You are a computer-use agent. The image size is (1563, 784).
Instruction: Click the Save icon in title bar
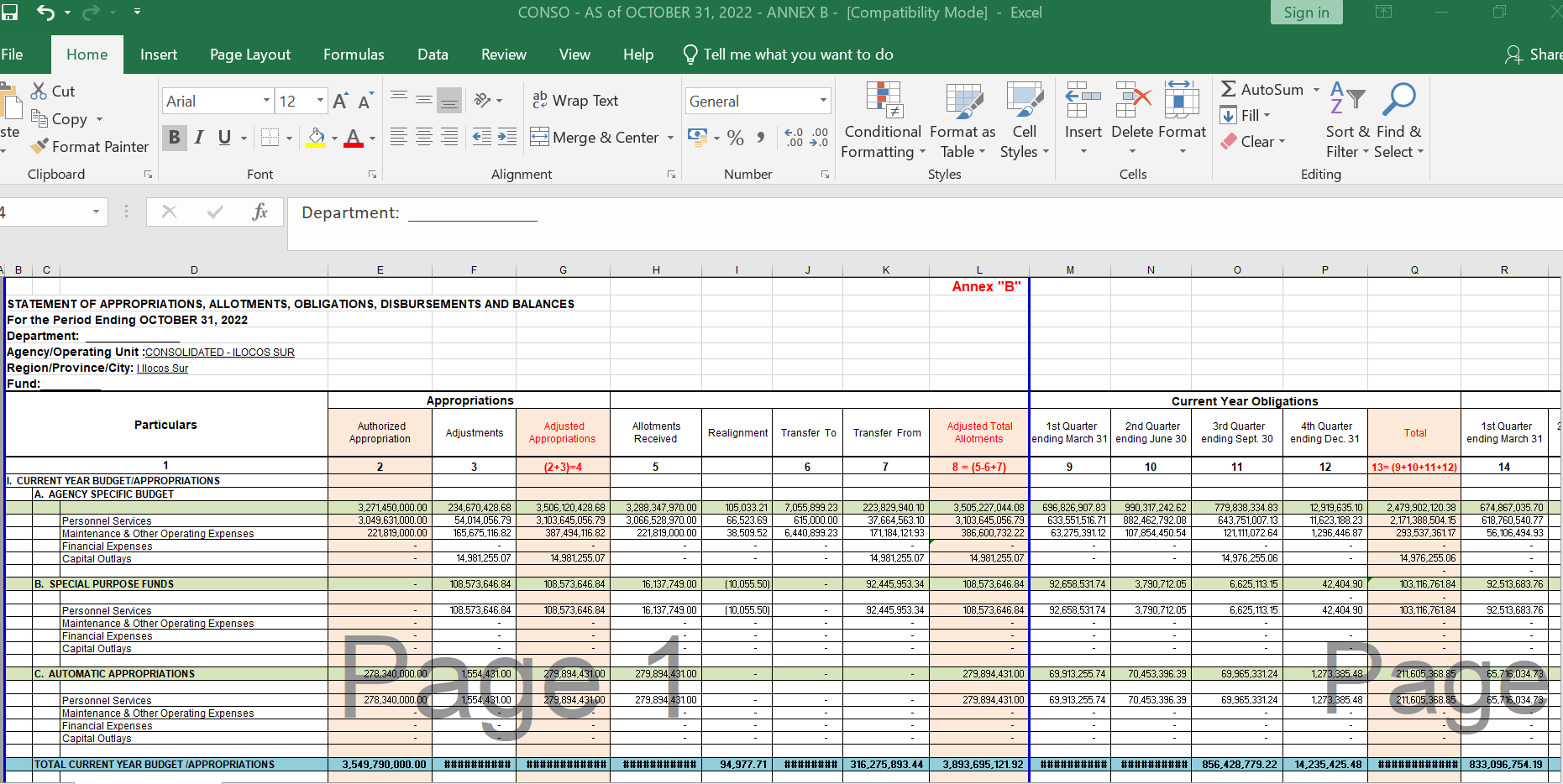8,12
